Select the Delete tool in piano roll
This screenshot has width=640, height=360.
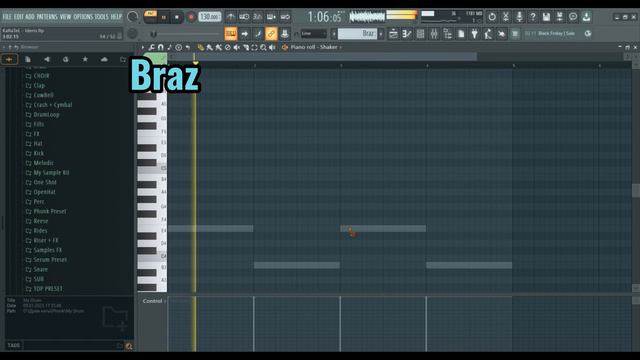tap(228, 47)
